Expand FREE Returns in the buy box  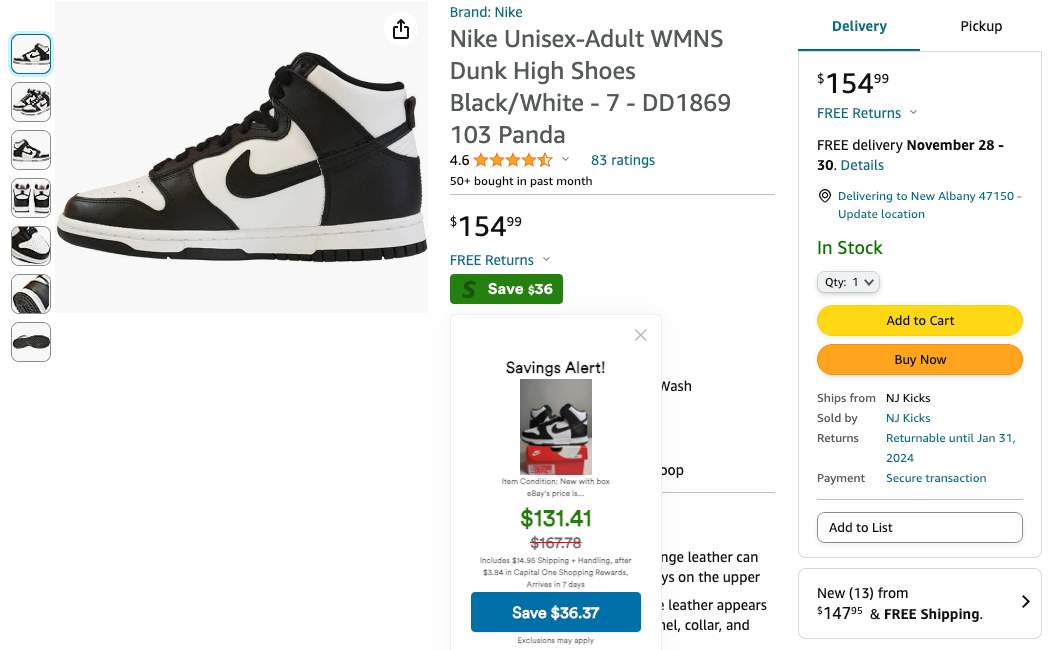tap(913, 113)
